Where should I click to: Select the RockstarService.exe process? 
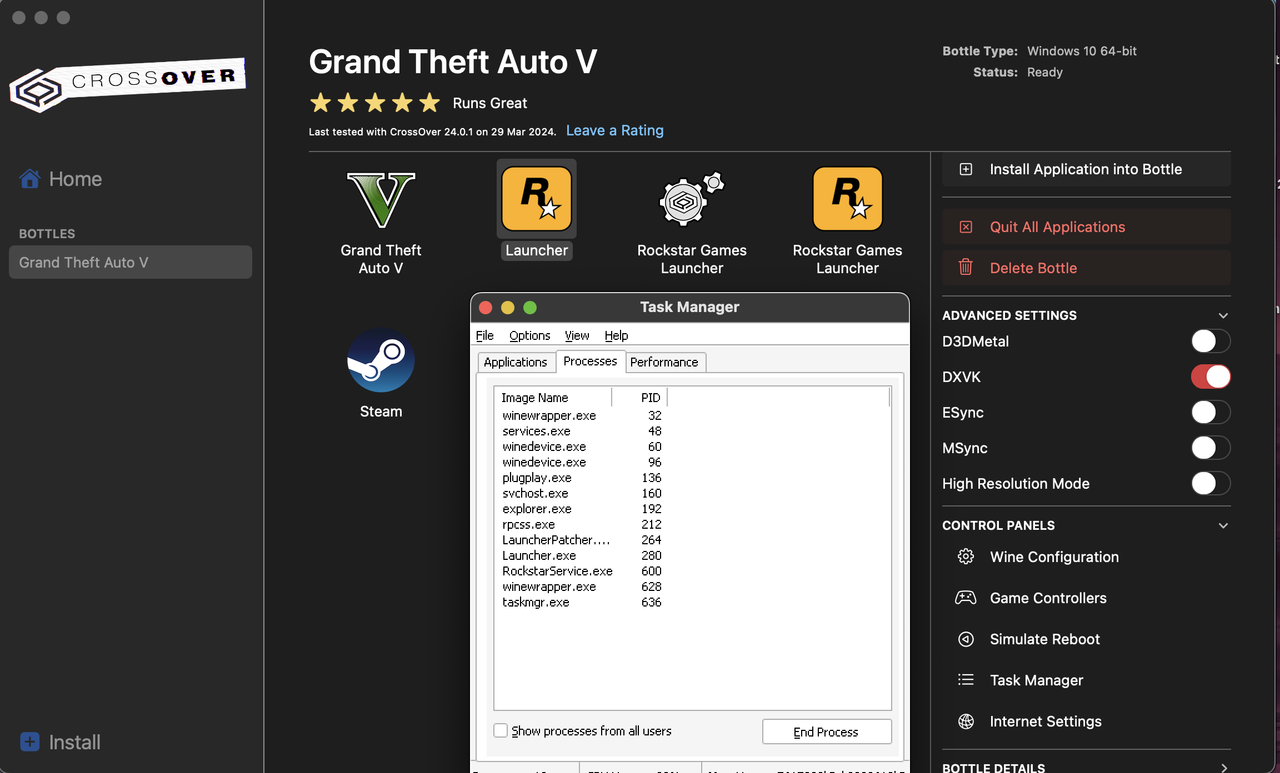point(582,571)
